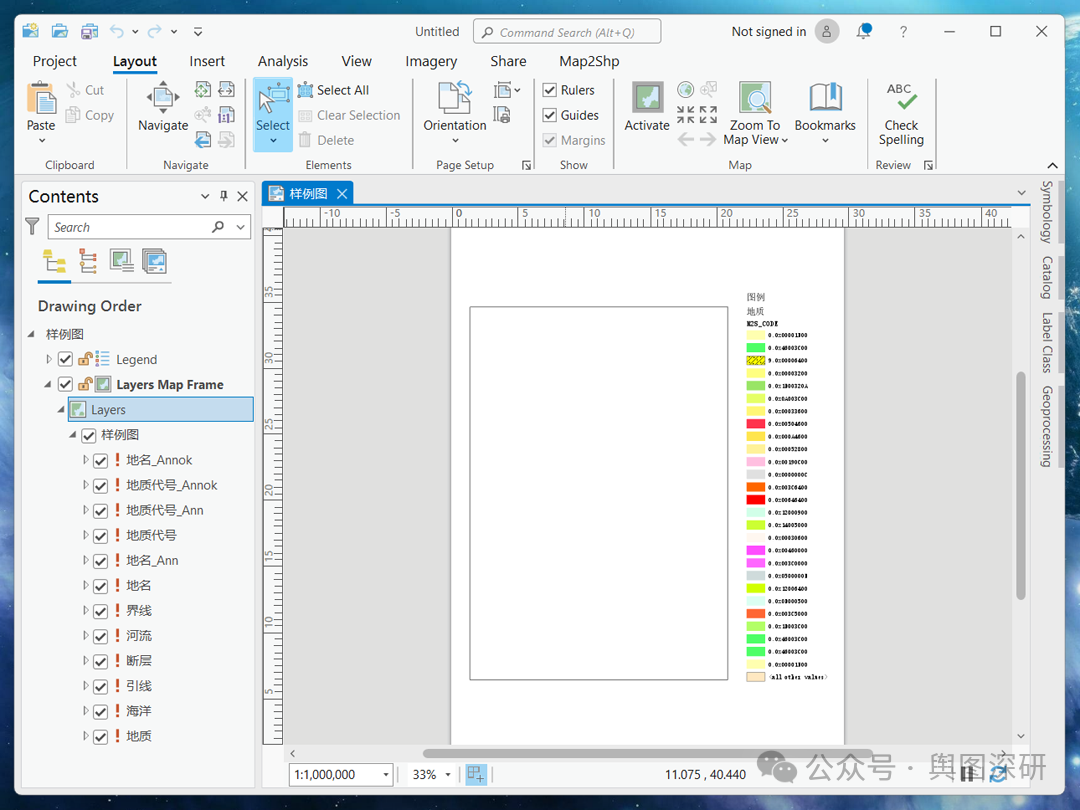Toggle the Rulers checkbox
This screenshot has height=810, width=1080.
(x=550, y=90)
